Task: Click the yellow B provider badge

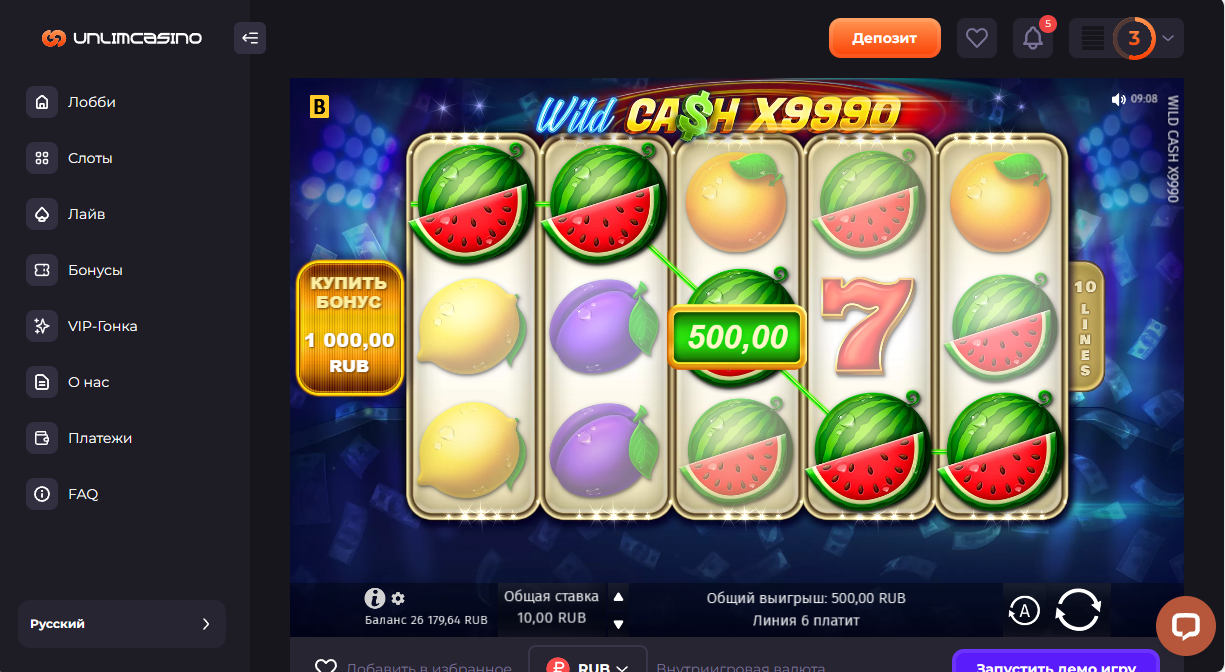Action: click(319, 106)
